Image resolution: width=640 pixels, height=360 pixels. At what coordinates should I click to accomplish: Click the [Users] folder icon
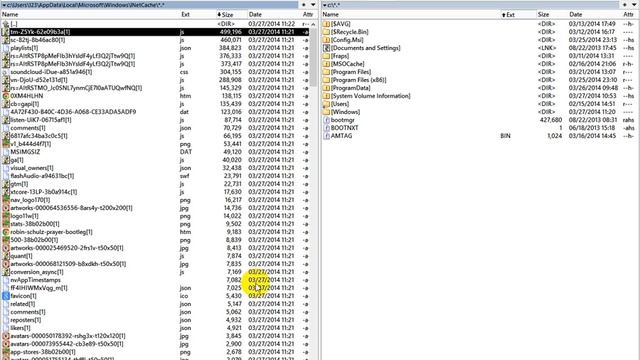tap(326, 104)
